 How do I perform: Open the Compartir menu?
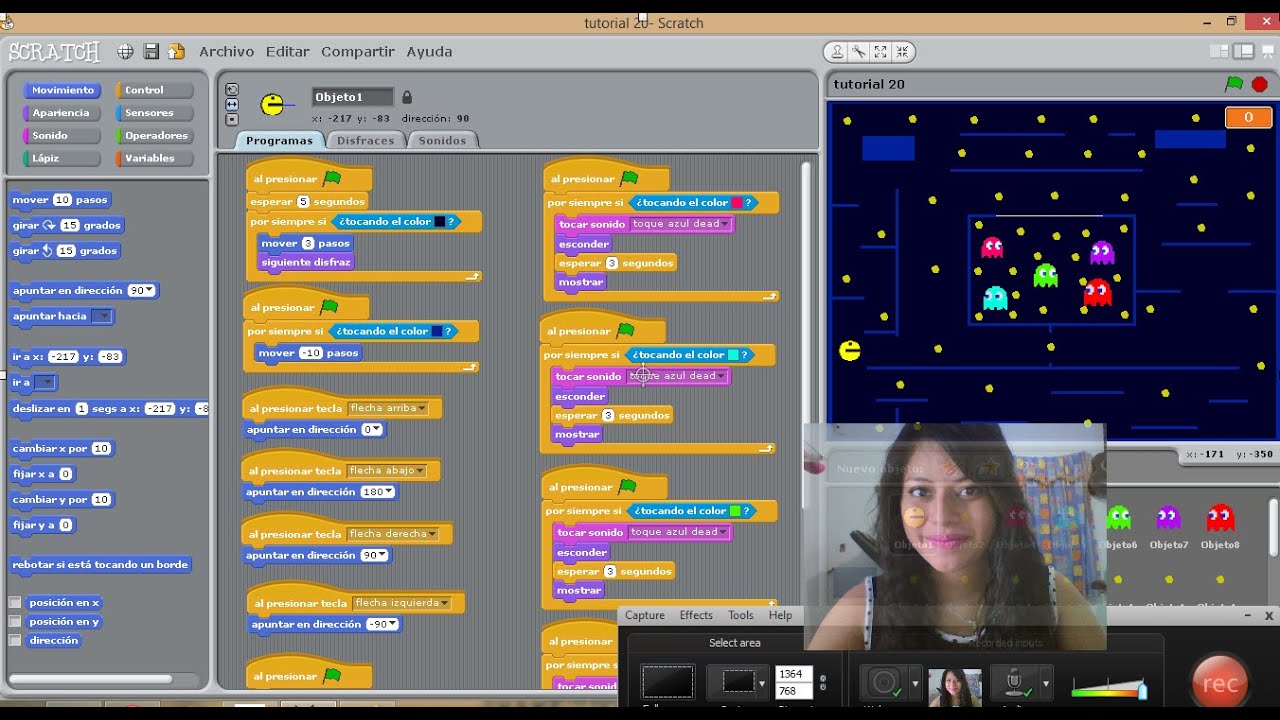pyautogui.click(x=358, y=52)
